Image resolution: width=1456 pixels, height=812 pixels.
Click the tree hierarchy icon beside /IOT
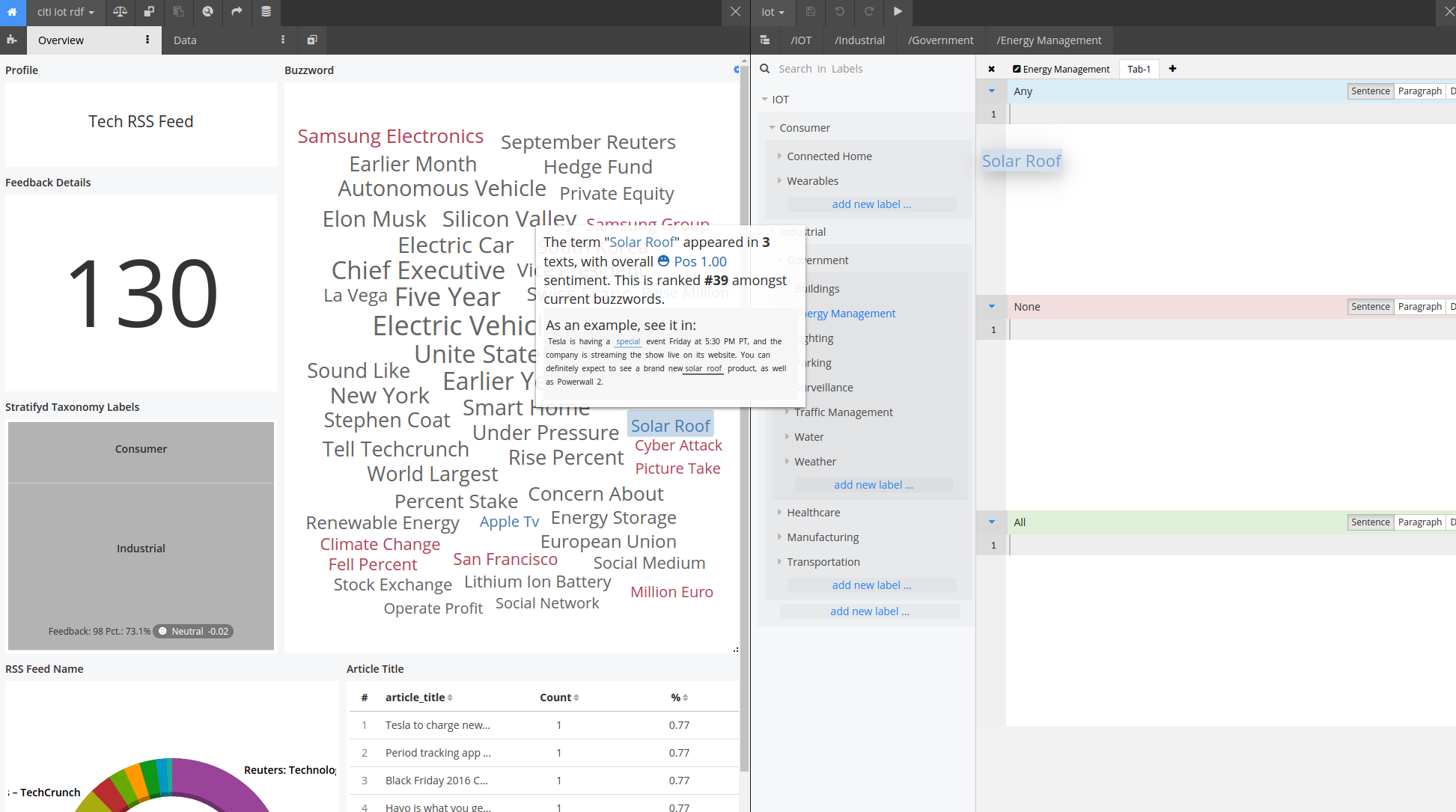point(764,40)
